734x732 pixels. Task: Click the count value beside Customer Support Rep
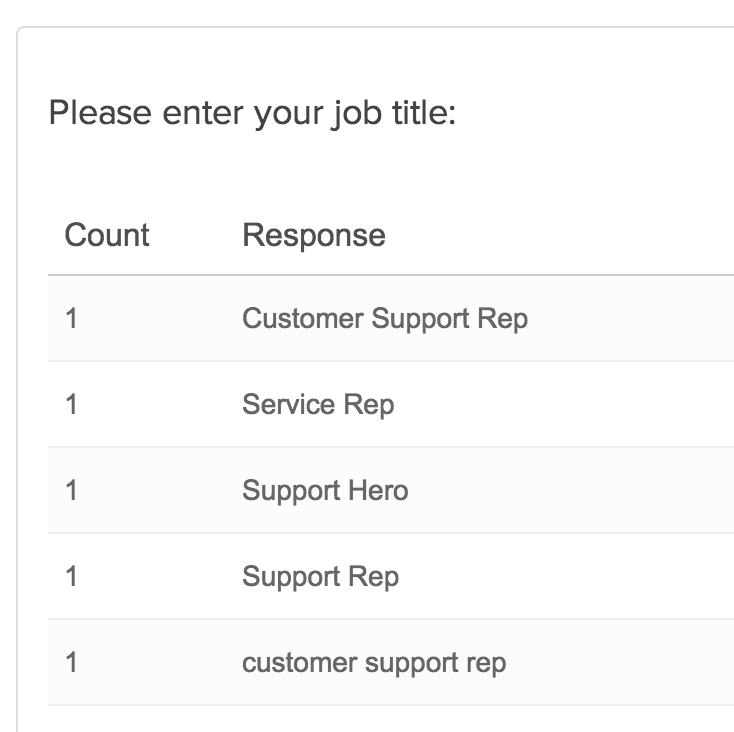click(71, 319)
